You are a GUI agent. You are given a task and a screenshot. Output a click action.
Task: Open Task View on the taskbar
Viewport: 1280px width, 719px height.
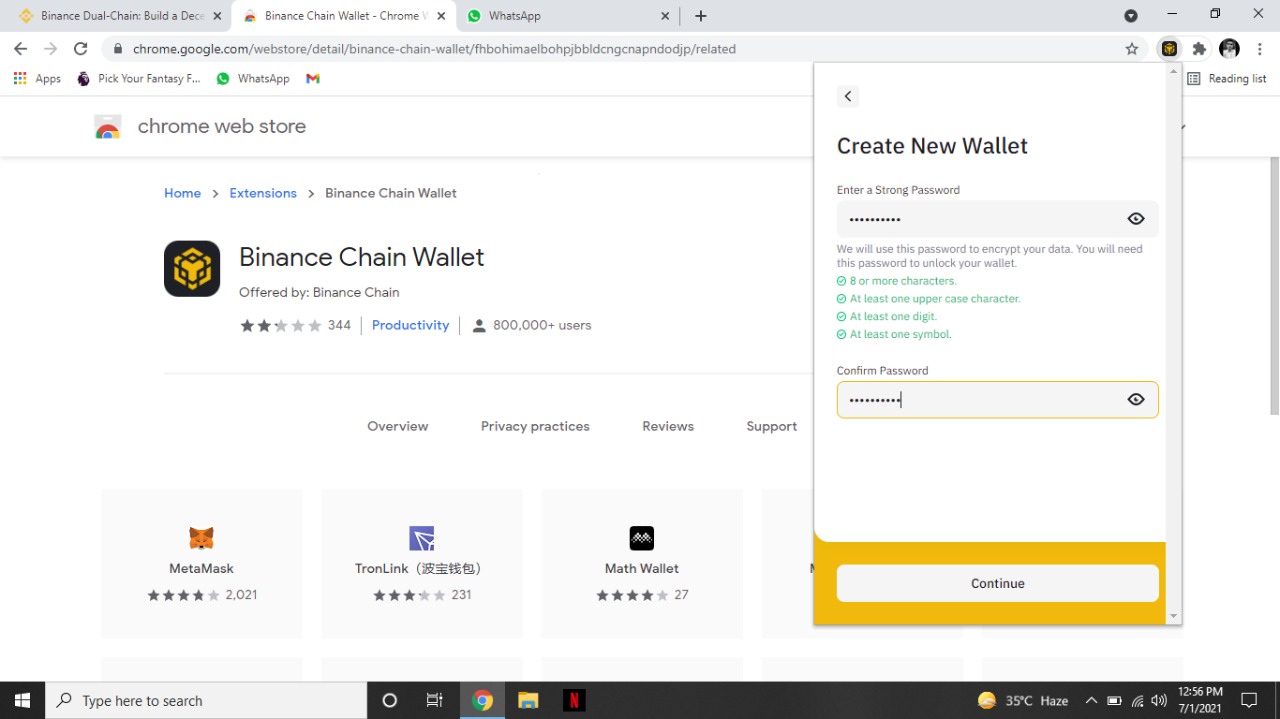434,700
